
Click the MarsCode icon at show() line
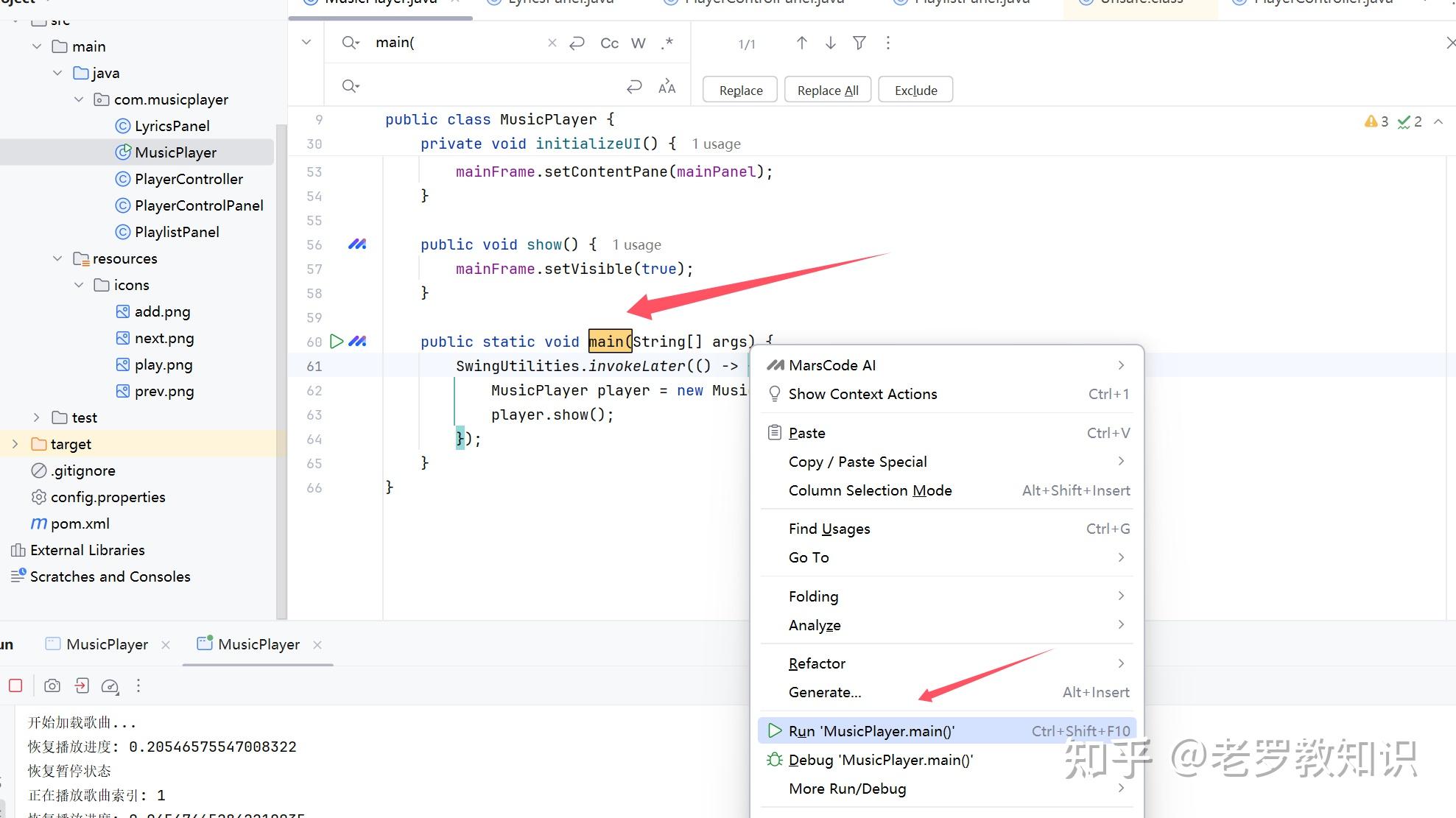[357, 244]
